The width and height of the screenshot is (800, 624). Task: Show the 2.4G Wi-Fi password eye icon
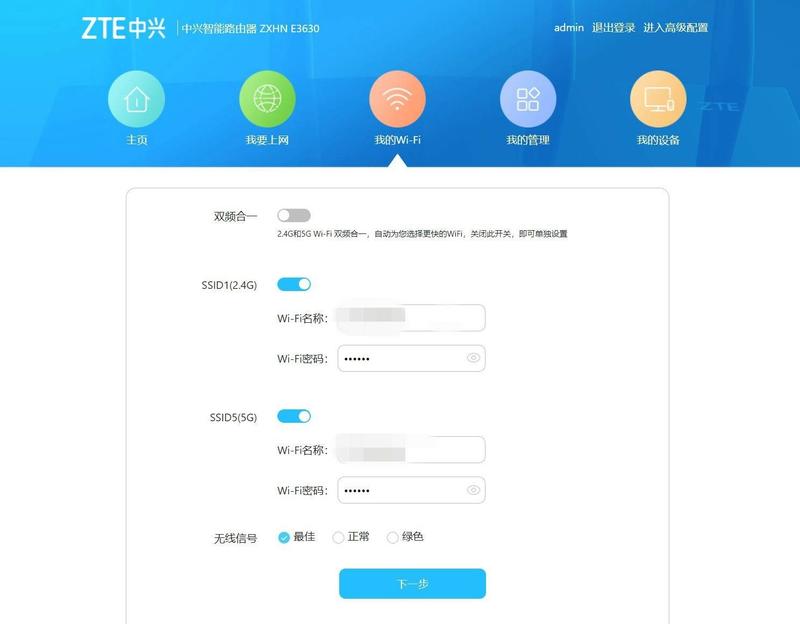tap(473, 358)
